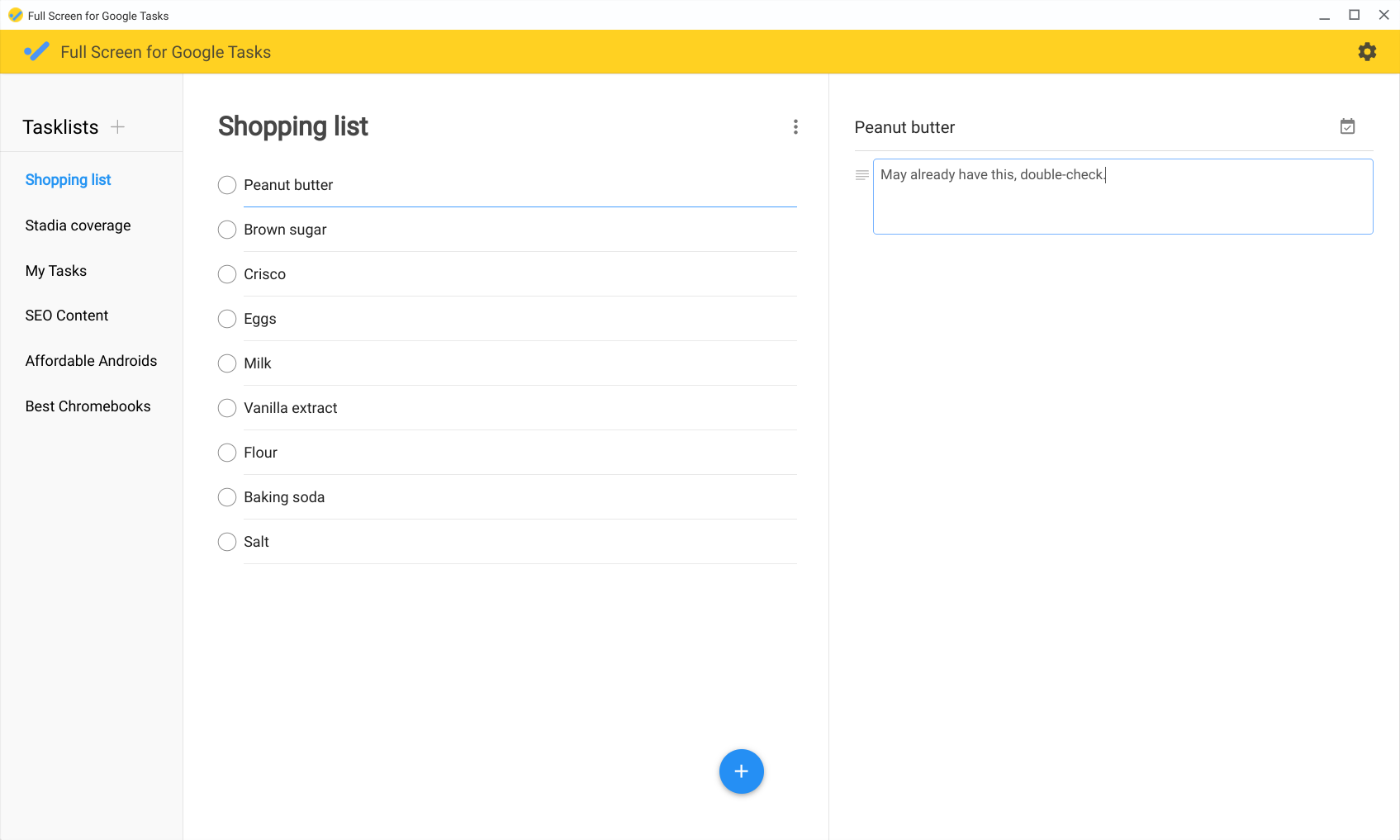Add a new tasklist with plus icon

[x=118, y=127]
